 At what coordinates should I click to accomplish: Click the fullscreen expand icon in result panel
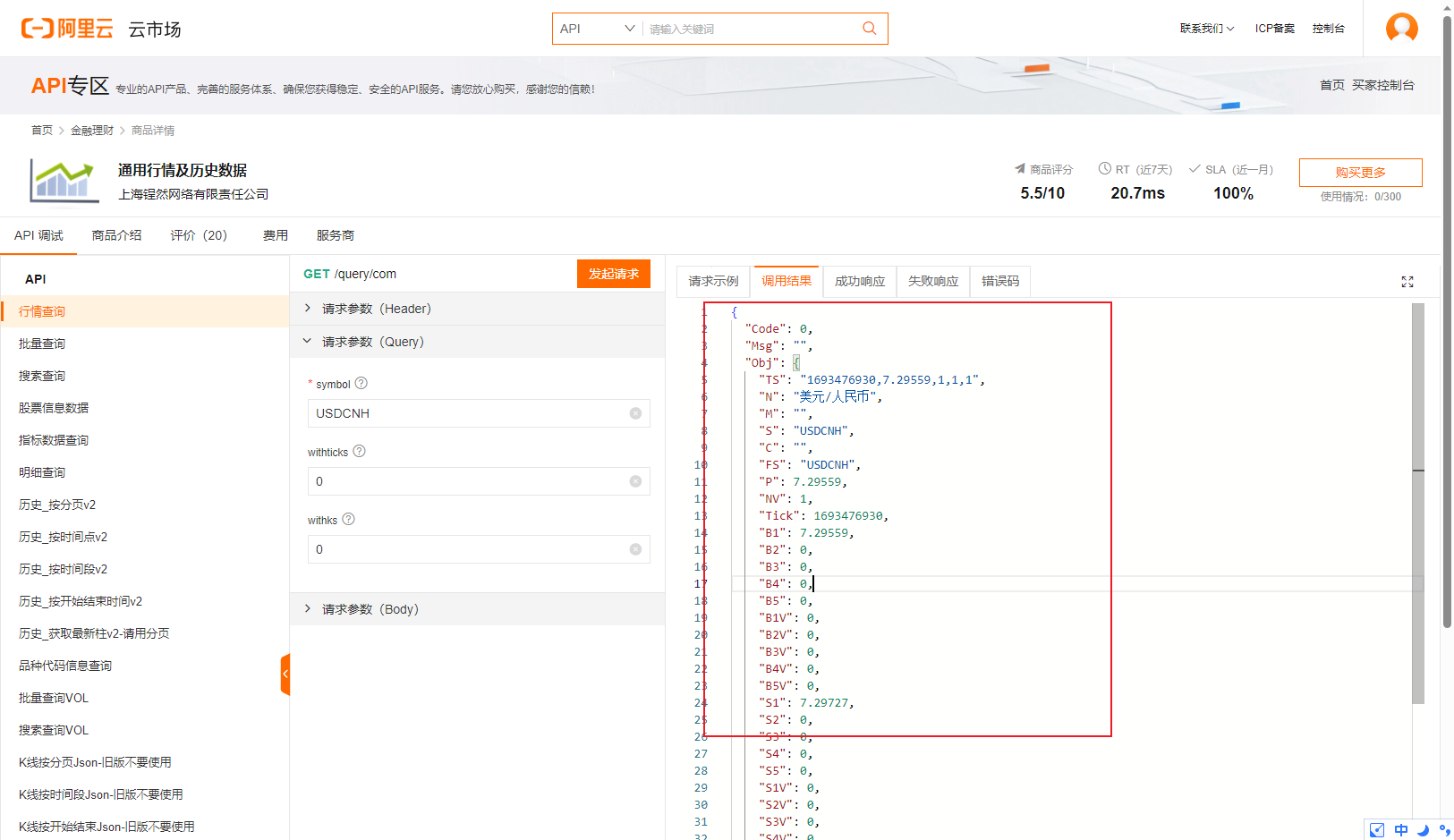click(1407, 282)
